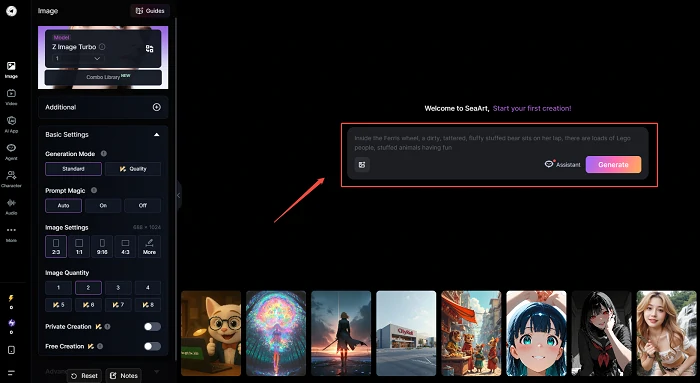The width and height of the screenshot is (700, 383).
Task: Set image quantity to 5
Action: point(58,305)
